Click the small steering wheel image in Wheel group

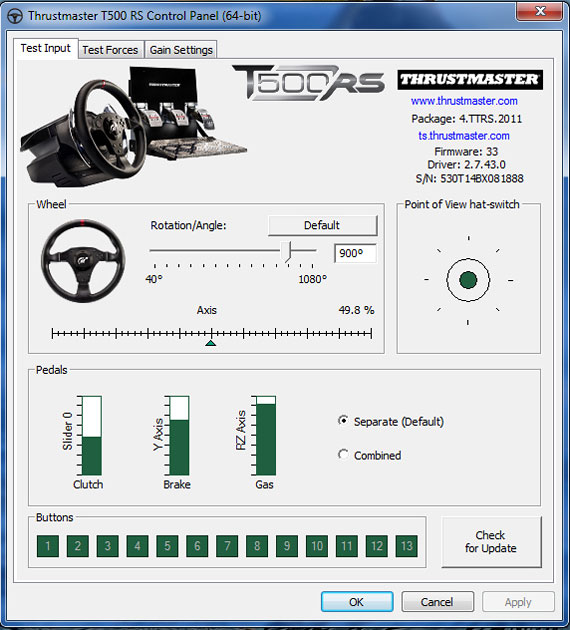83,261
